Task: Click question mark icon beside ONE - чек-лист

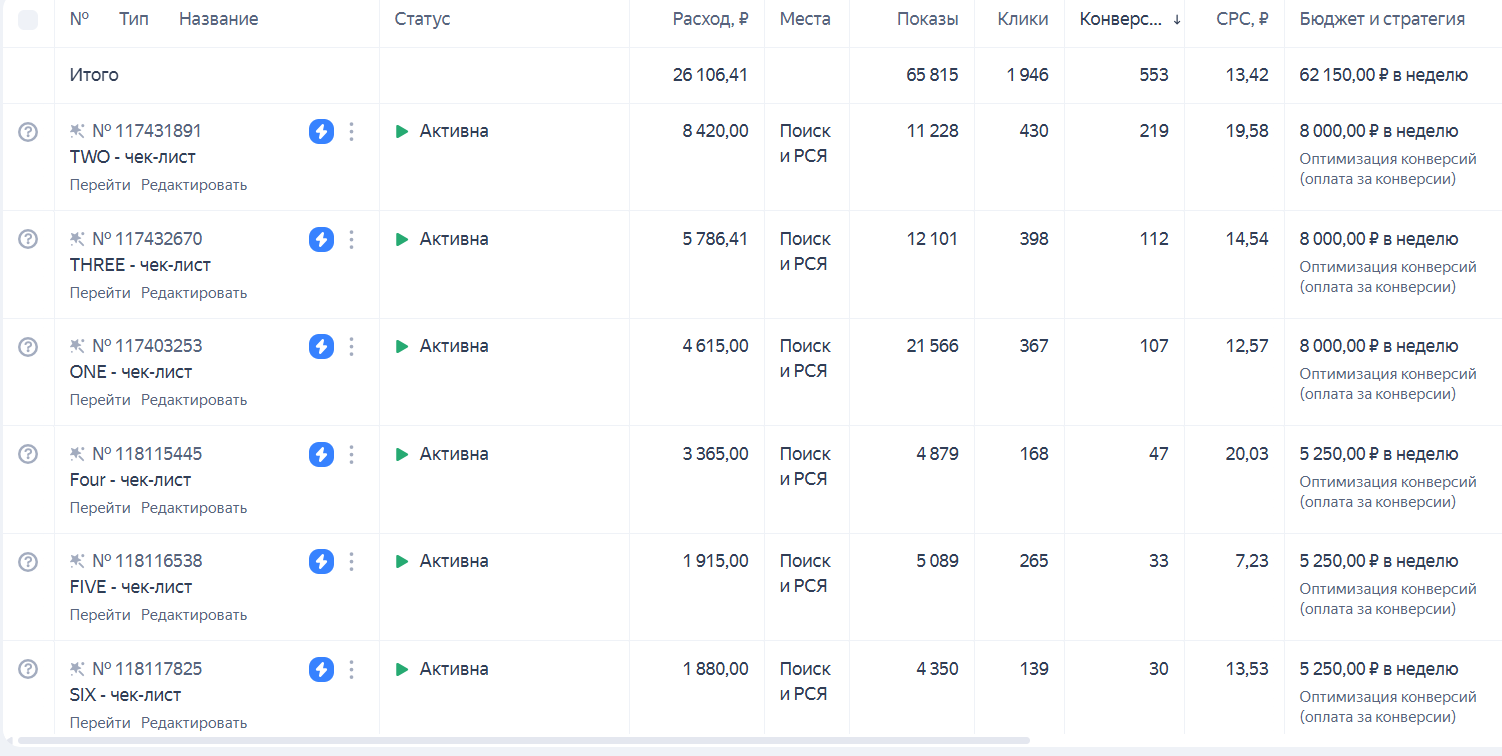Action: [28, 346]
